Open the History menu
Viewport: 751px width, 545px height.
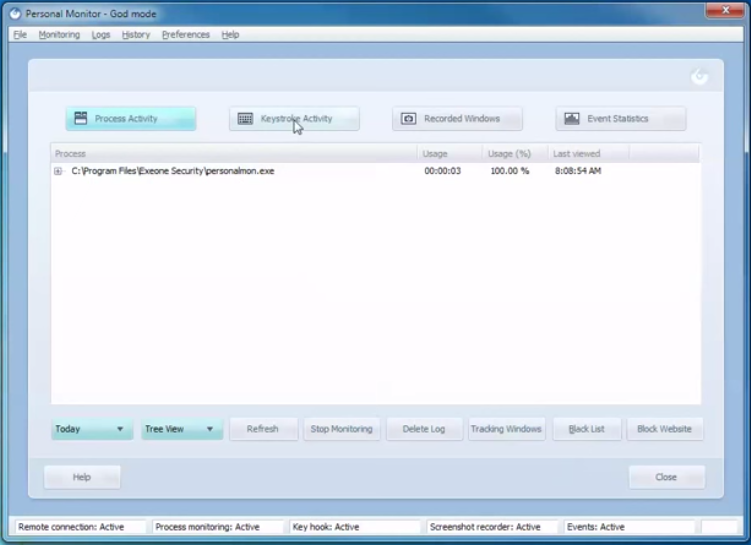coord(135,34)
